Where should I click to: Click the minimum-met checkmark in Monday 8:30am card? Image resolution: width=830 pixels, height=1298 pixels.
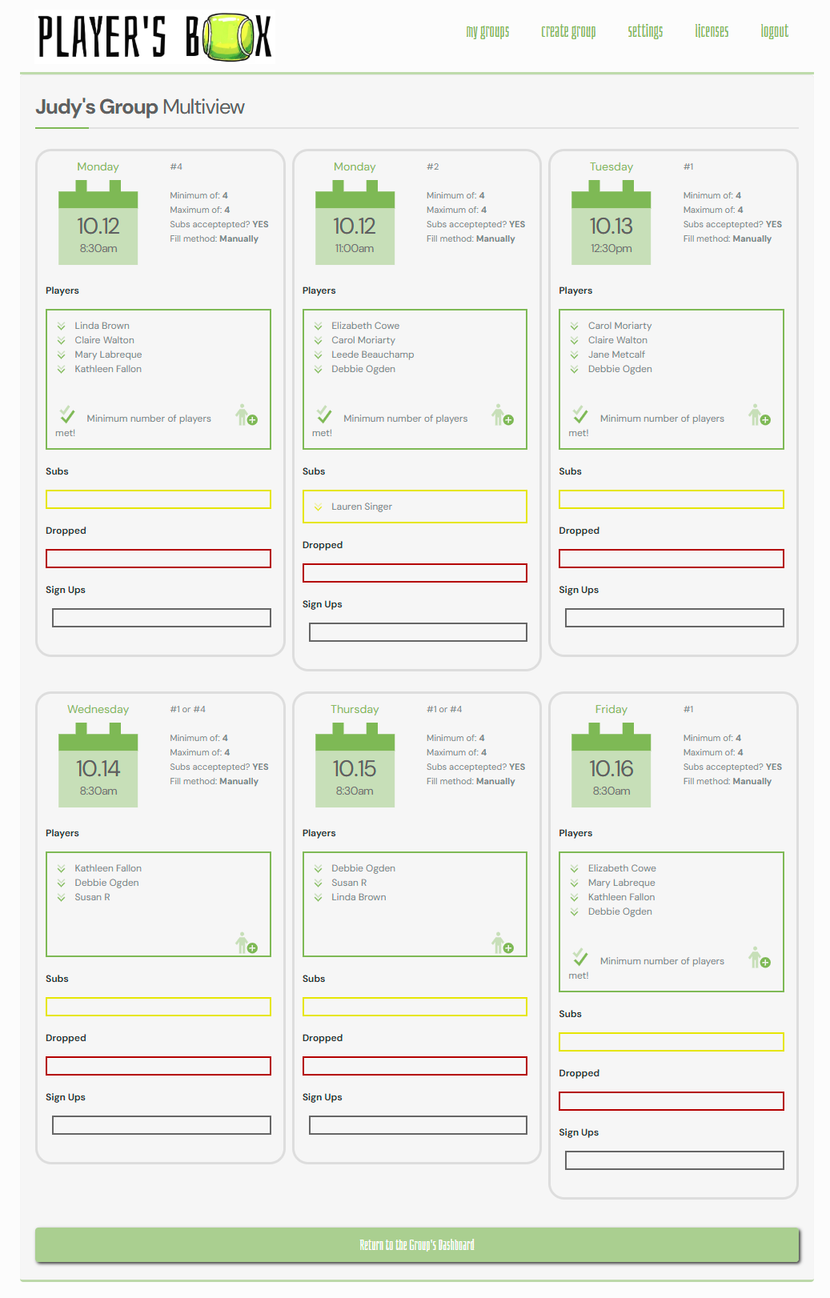pyautogui.click(x=67, y=414)
